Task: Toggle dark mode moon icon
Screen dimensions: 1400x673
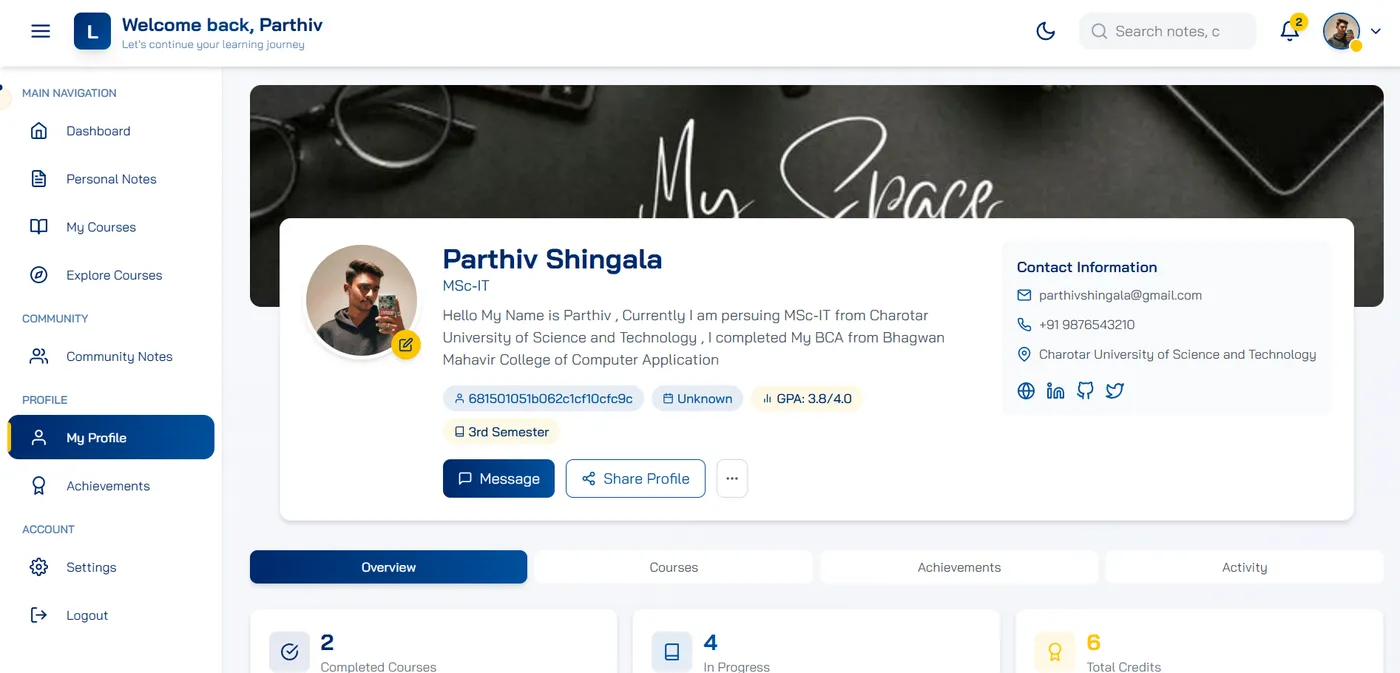Action: coord(1046,31)
